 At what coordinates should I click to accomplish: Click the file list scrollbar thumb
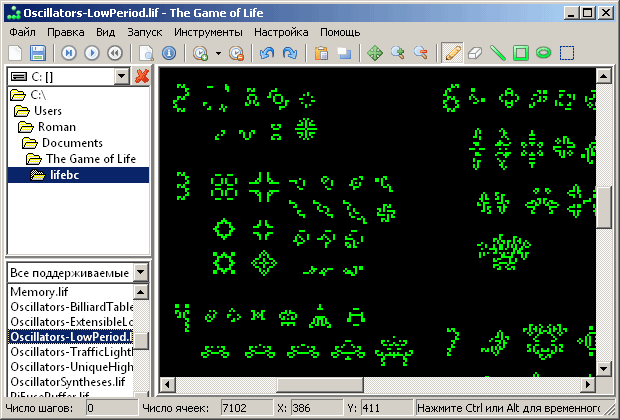point(141,341)
